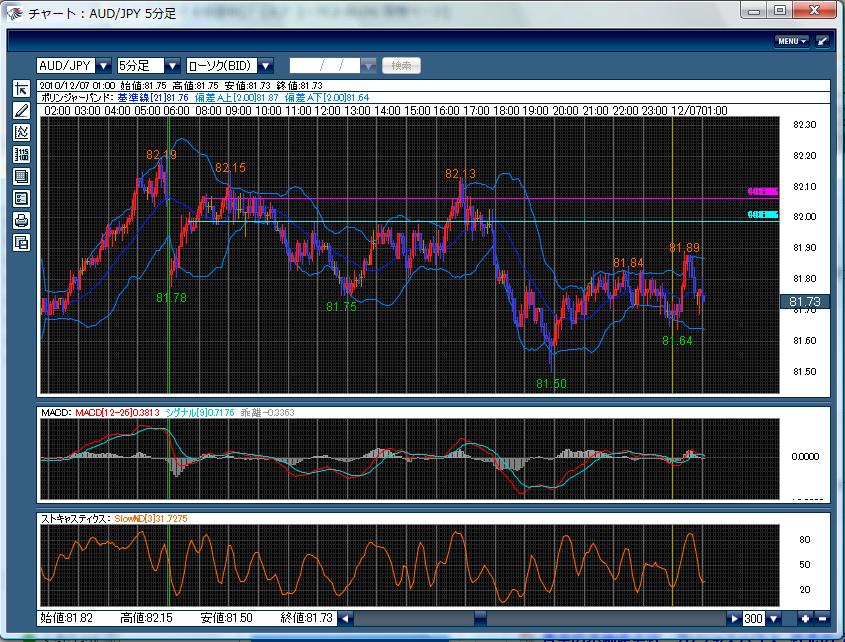Screen dimensions: 845x642
Task: Click the app icon in title bar
Action: point(15,13)
